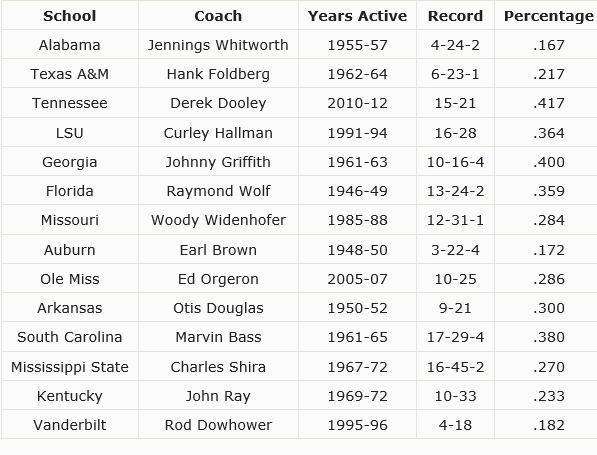This screenshot has width=597, height=455.
Task: Select the Georgia .400 percentage cell
Action: (549, 162)
